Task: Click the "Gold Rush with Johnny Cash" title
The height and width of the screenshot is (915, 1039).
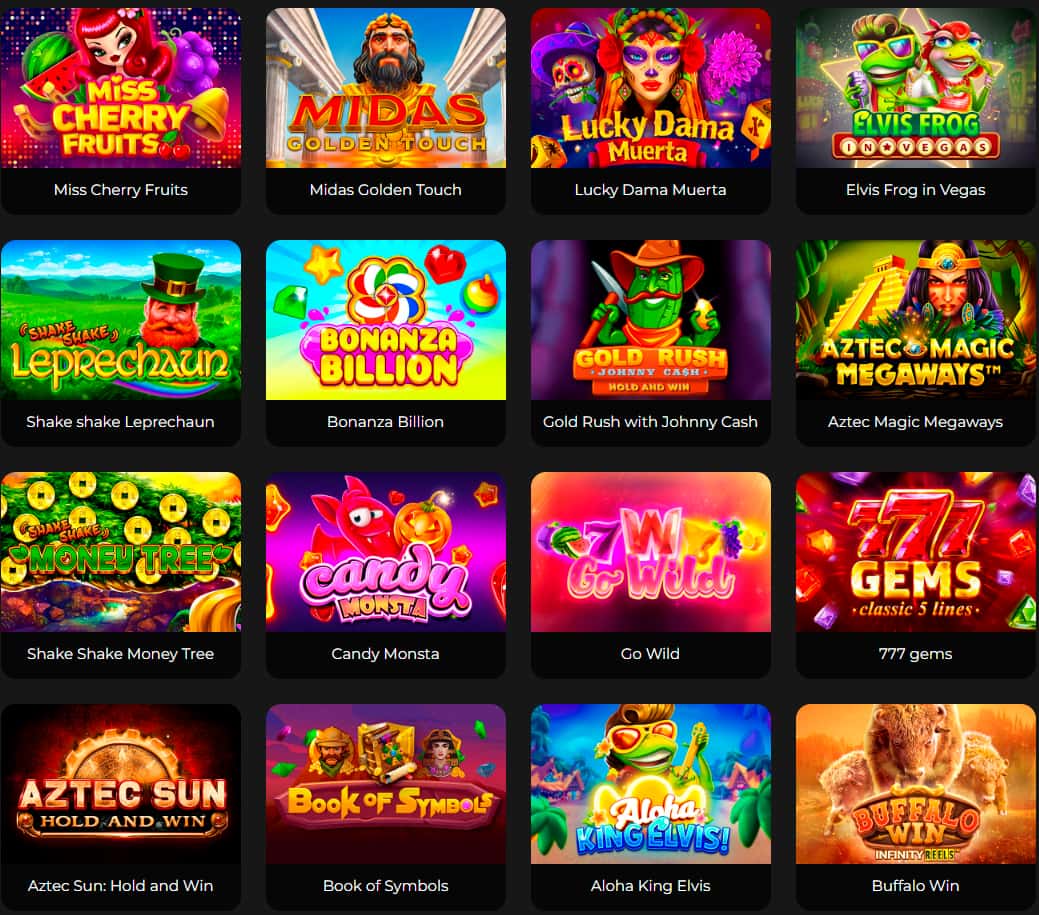Action: point(650,422)
